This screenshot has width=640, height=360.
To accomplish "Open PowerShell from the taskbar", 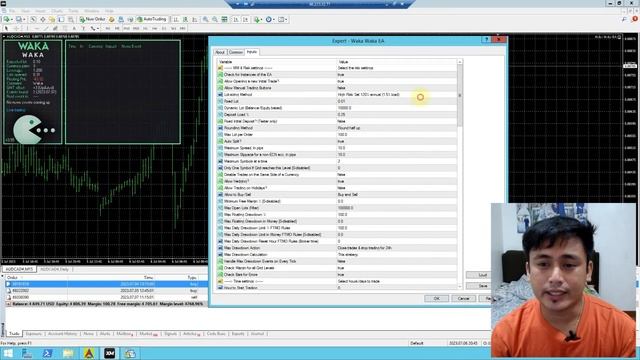I will click(x=47, y=353).
